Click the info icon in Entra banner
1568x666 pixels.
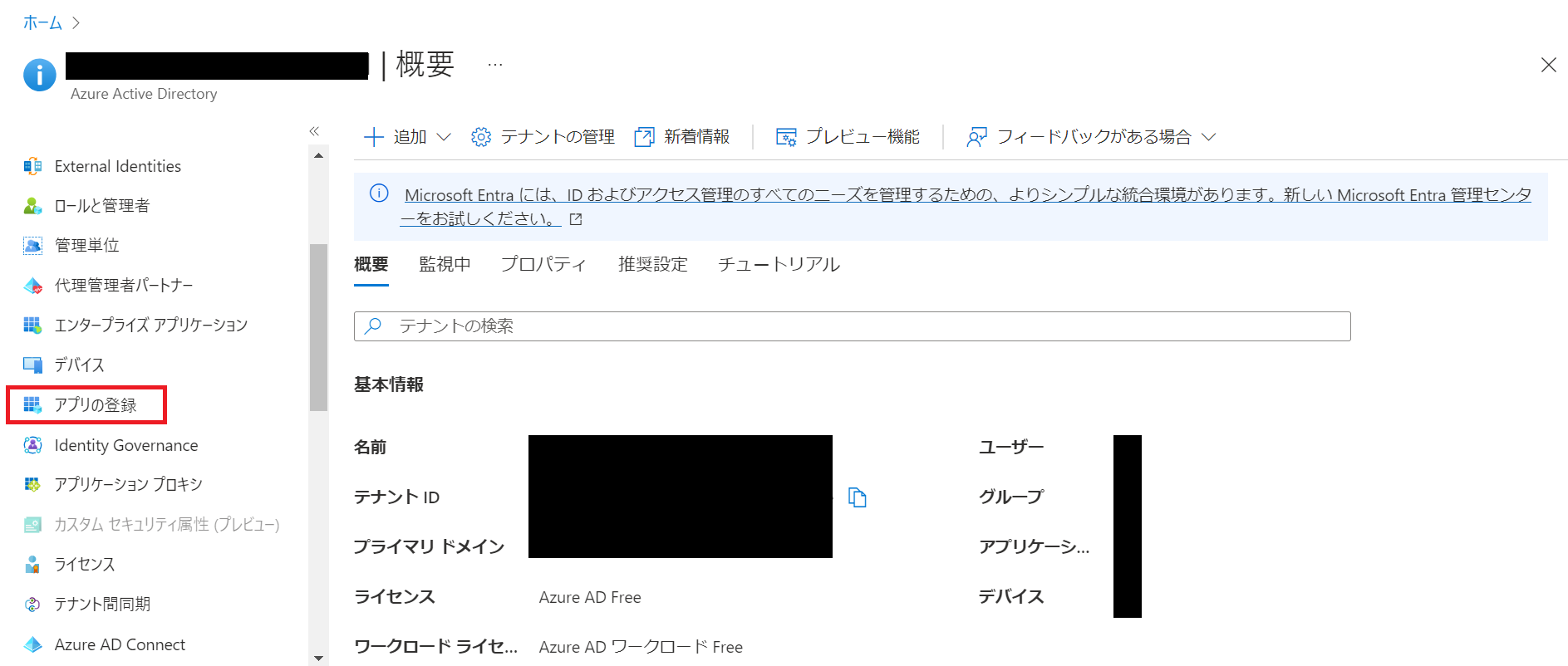tap(379, 193)
